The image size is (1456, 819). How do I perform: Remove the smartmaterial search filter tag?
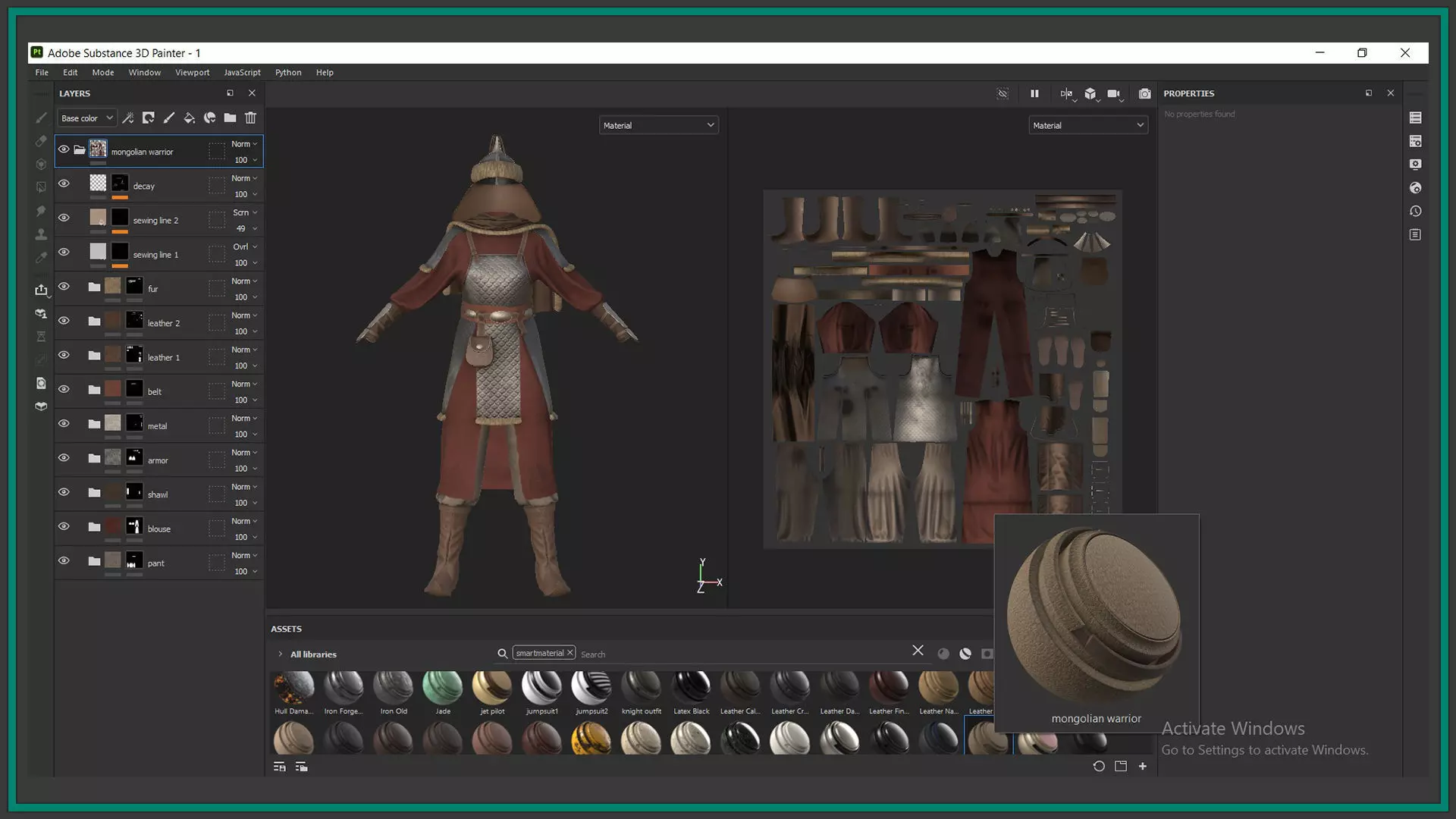pyautogui.click(x=570, y=653)
